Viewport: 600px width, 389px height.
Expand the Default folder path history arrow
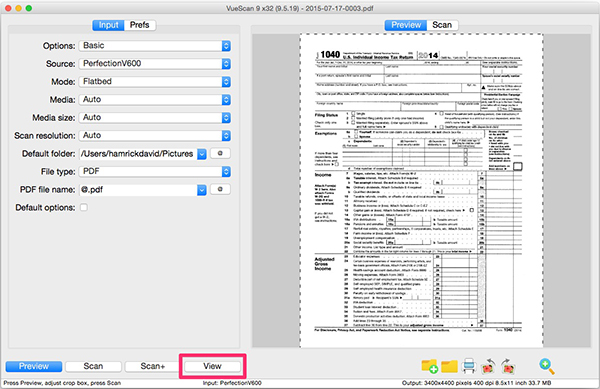(x=202, y=154)
